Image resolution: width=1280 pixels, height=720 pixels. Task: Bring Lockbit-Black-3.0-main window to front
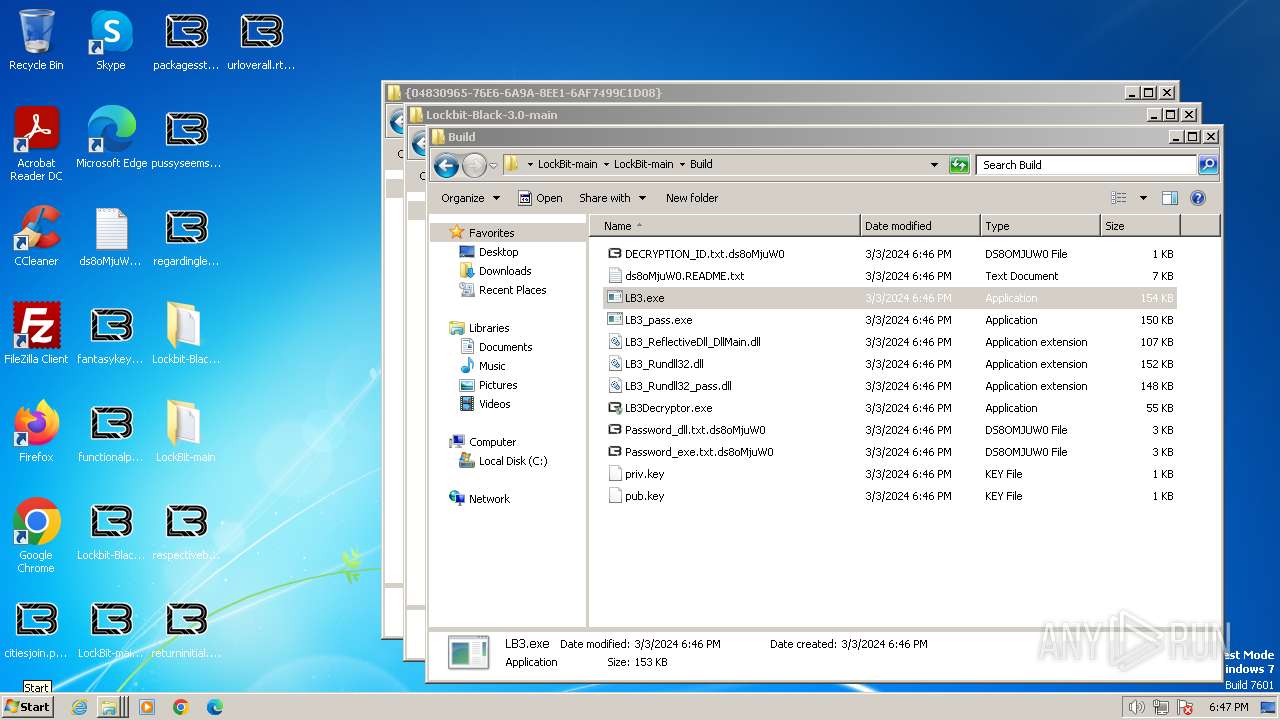[780, 115]
